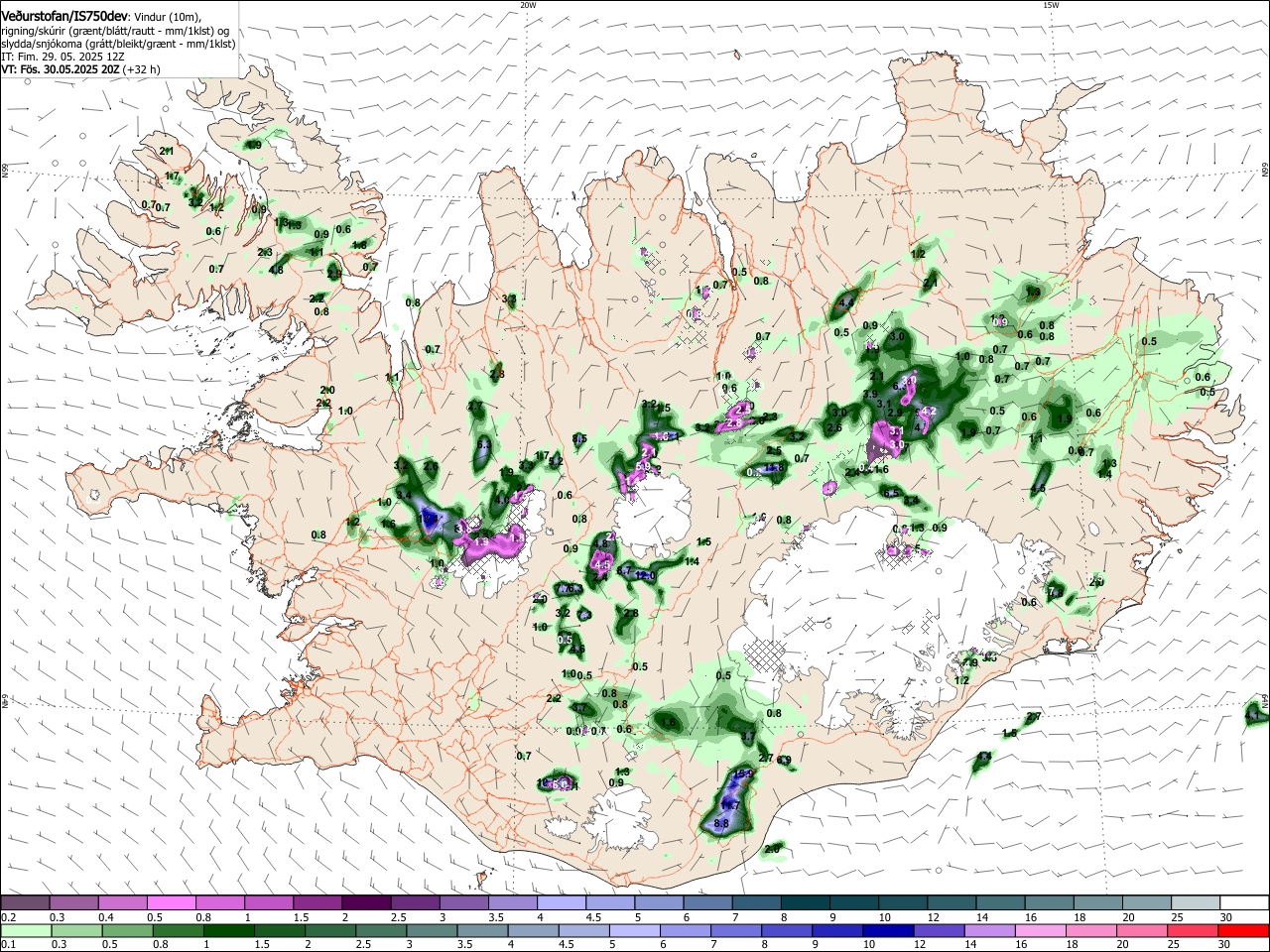1270x952 pixels.
Task: Click the 8.8 precipitation value on the map
Action: tap(721, 824)
